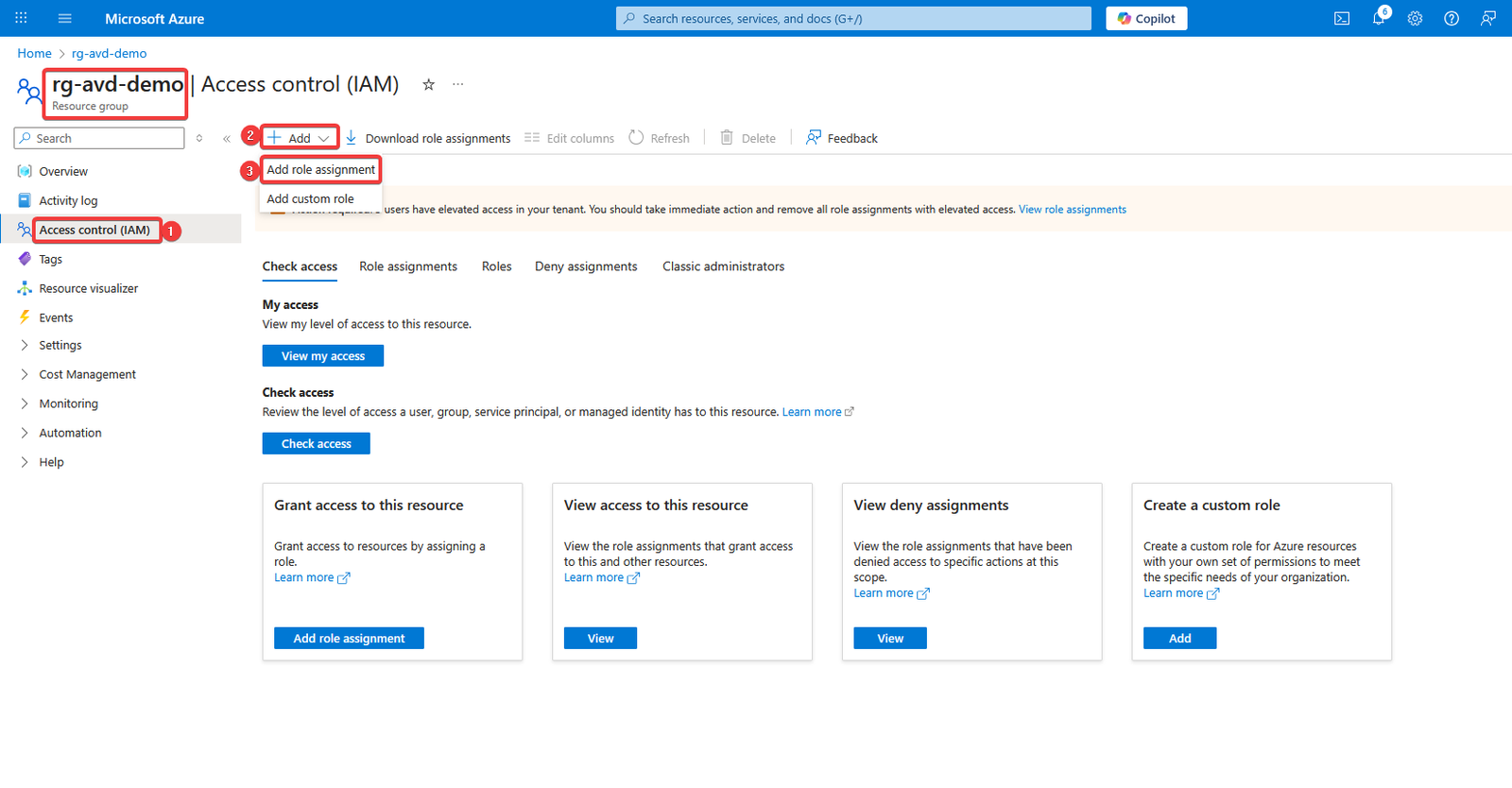The width and height of the screenshot is (1512, 788).
Task: Open the portal settings gear icon
Action: pos(1415,19)
